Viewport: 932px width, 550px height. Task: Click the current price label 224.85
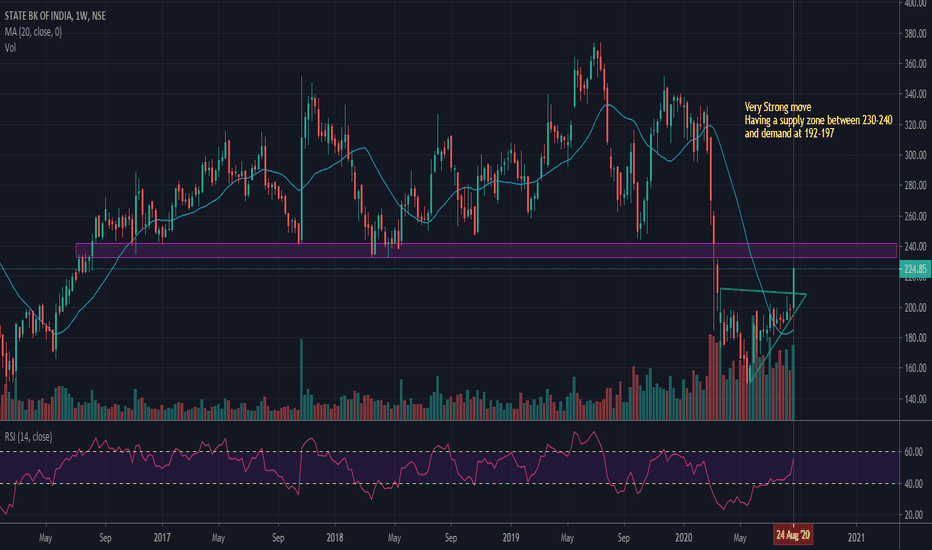[915, 269]
